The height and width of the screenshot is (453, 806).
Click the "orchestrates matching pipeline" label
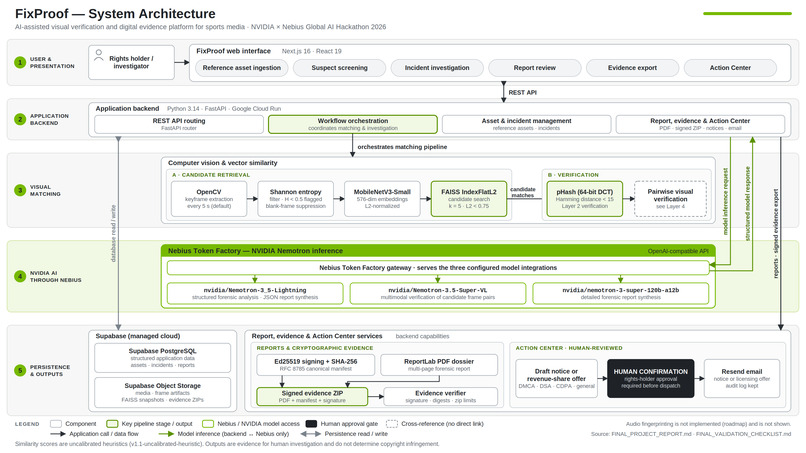(x=402, y=147)
